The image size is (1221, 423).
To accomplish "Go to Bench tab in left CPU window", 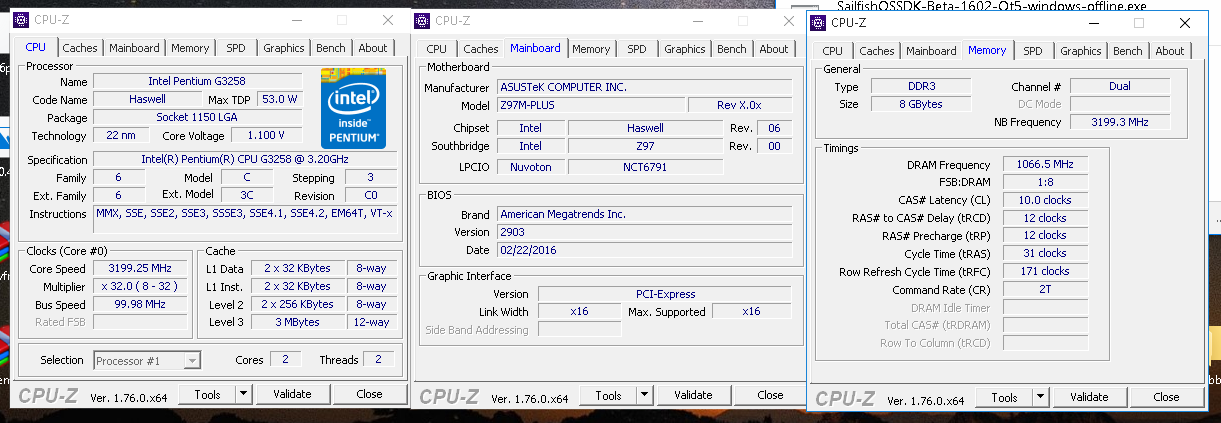I will pyautogui.click(x=331, y=48).
